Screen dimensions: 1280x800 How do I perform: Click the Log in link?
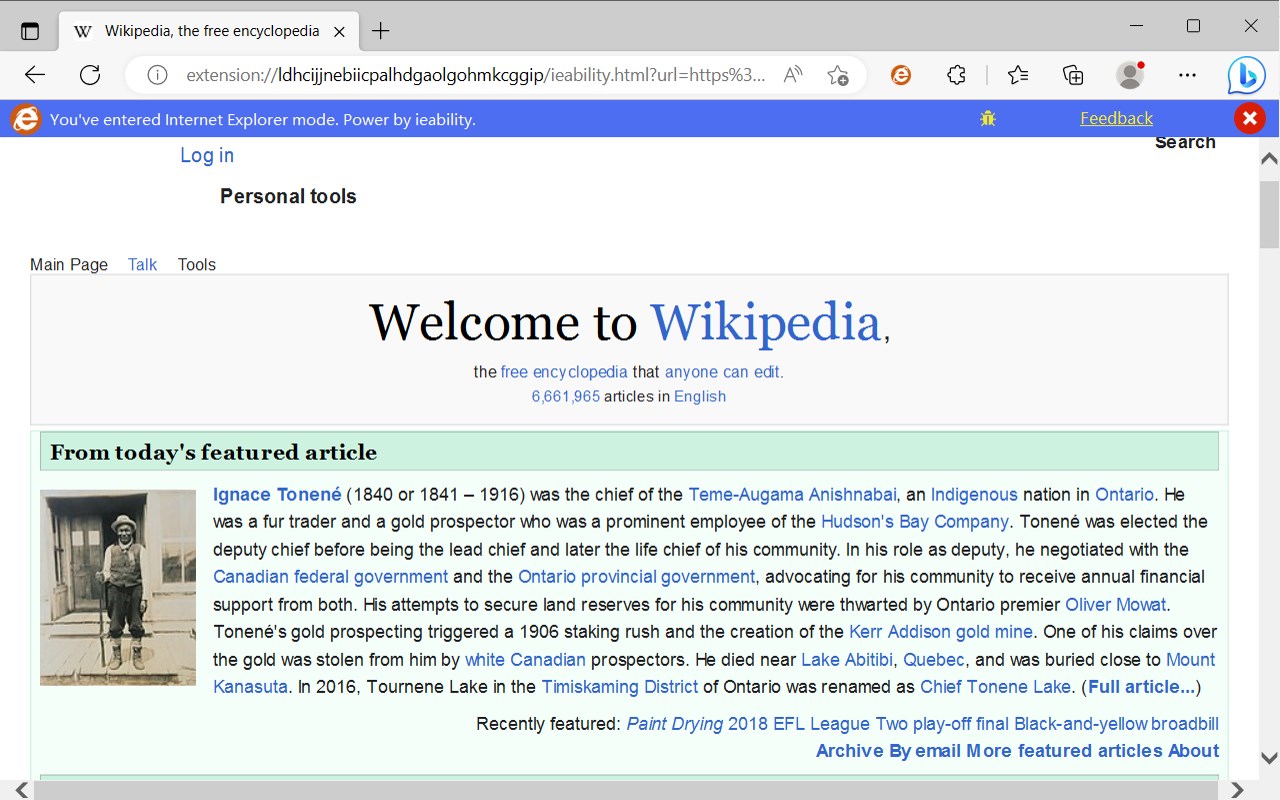[207, 155]
